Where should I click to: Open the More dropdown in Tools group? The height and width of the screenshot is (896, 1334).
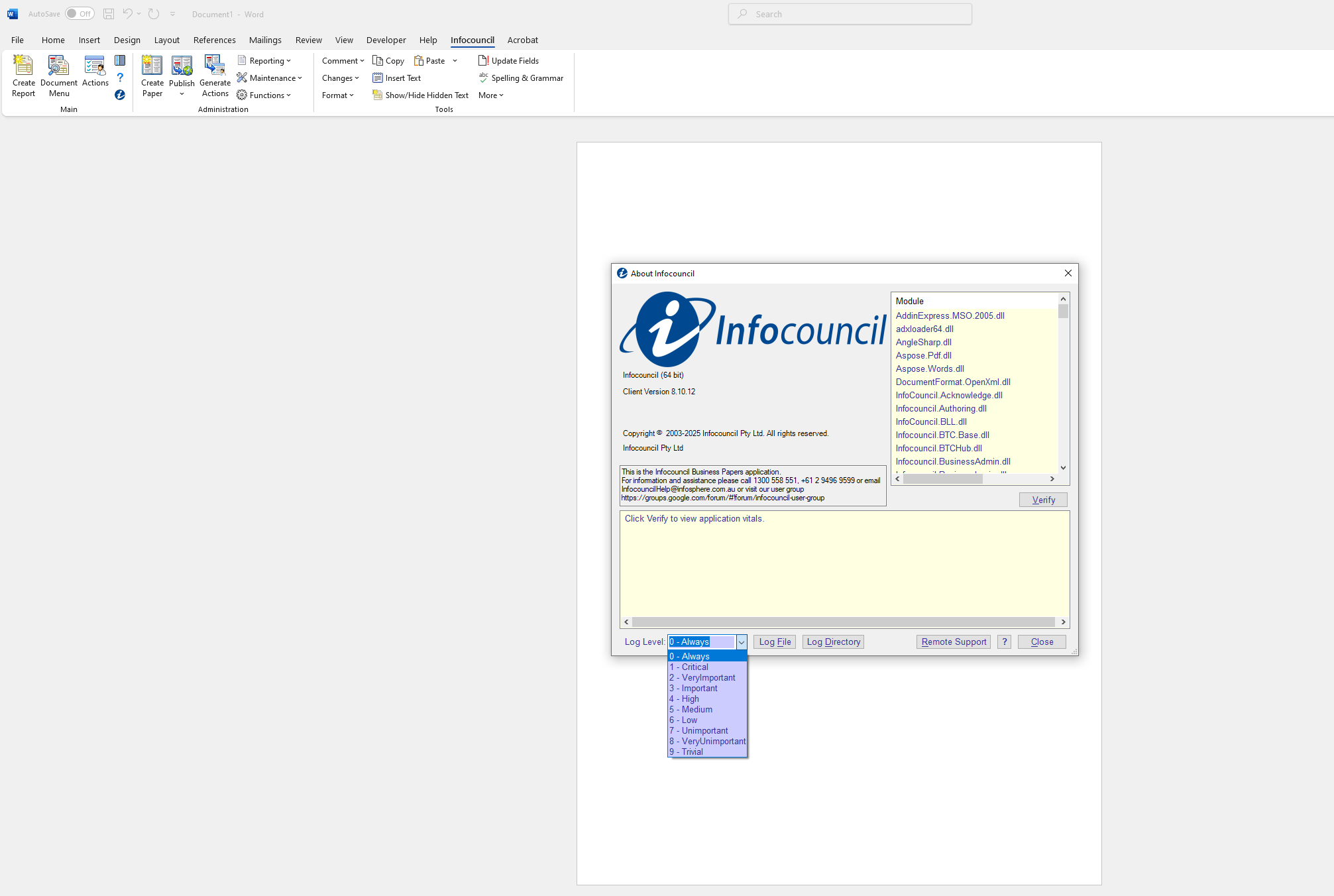pos(491,95)
